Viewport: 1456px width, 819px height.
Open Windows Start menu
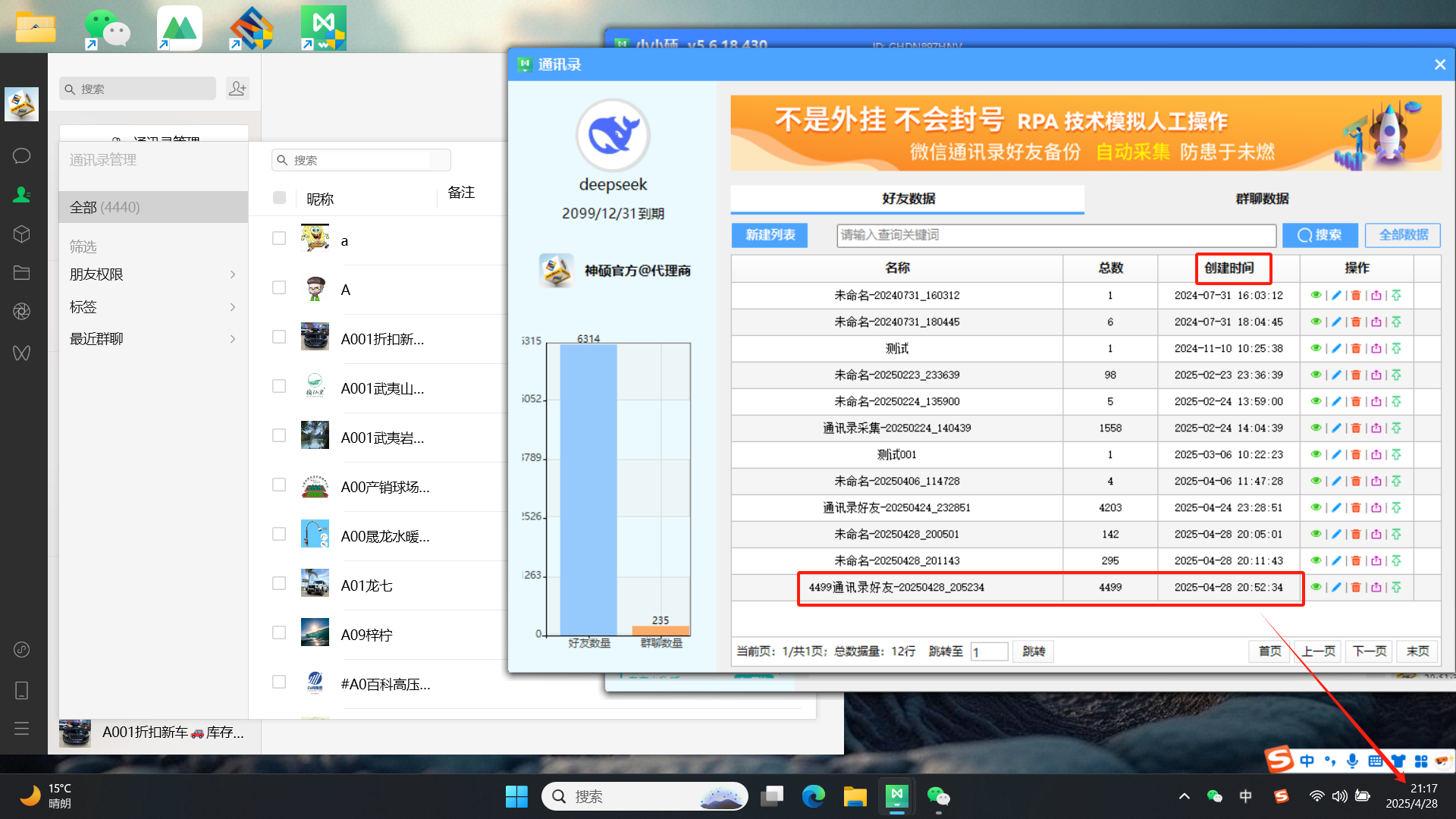coord(516,796)
